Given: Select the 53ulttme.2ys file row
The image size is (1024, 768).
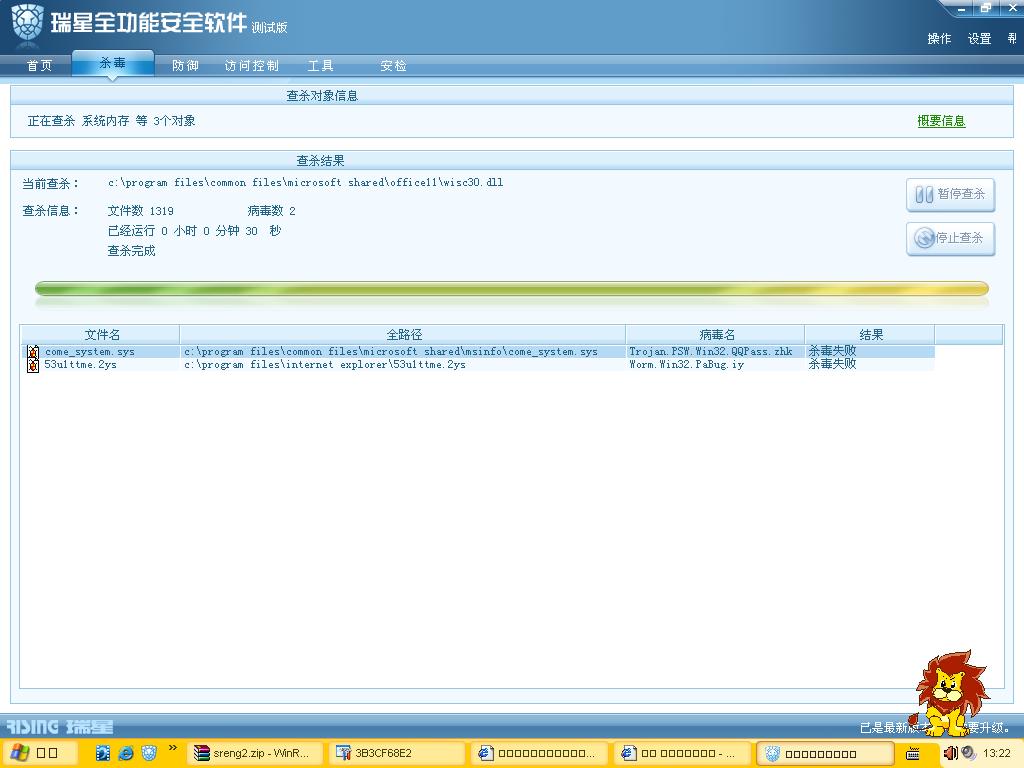Looking at the screenshot, I should pyautogui.click(x=478, y=364).
